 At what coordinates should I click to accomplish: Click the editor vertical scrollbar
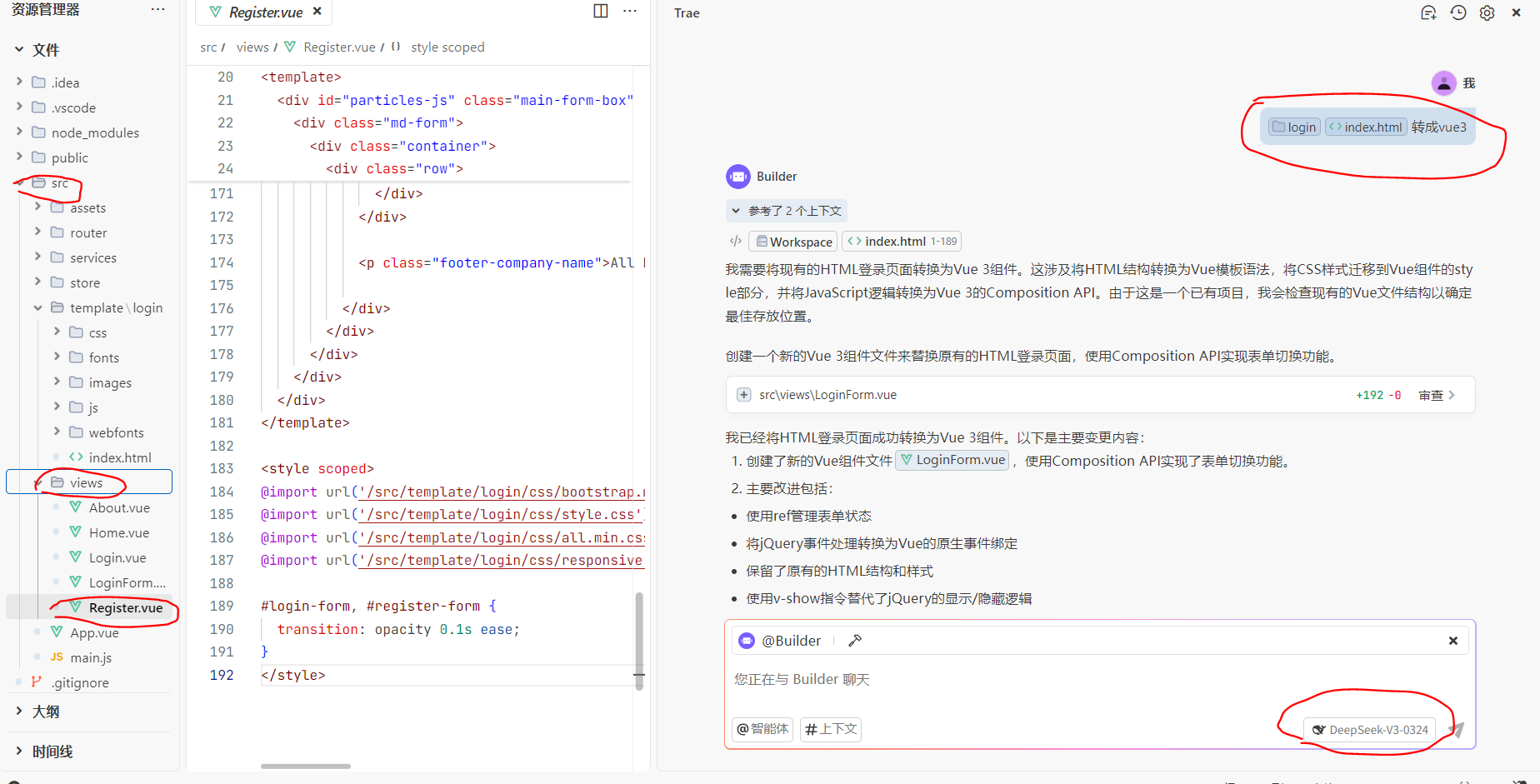tap(639, 642)
